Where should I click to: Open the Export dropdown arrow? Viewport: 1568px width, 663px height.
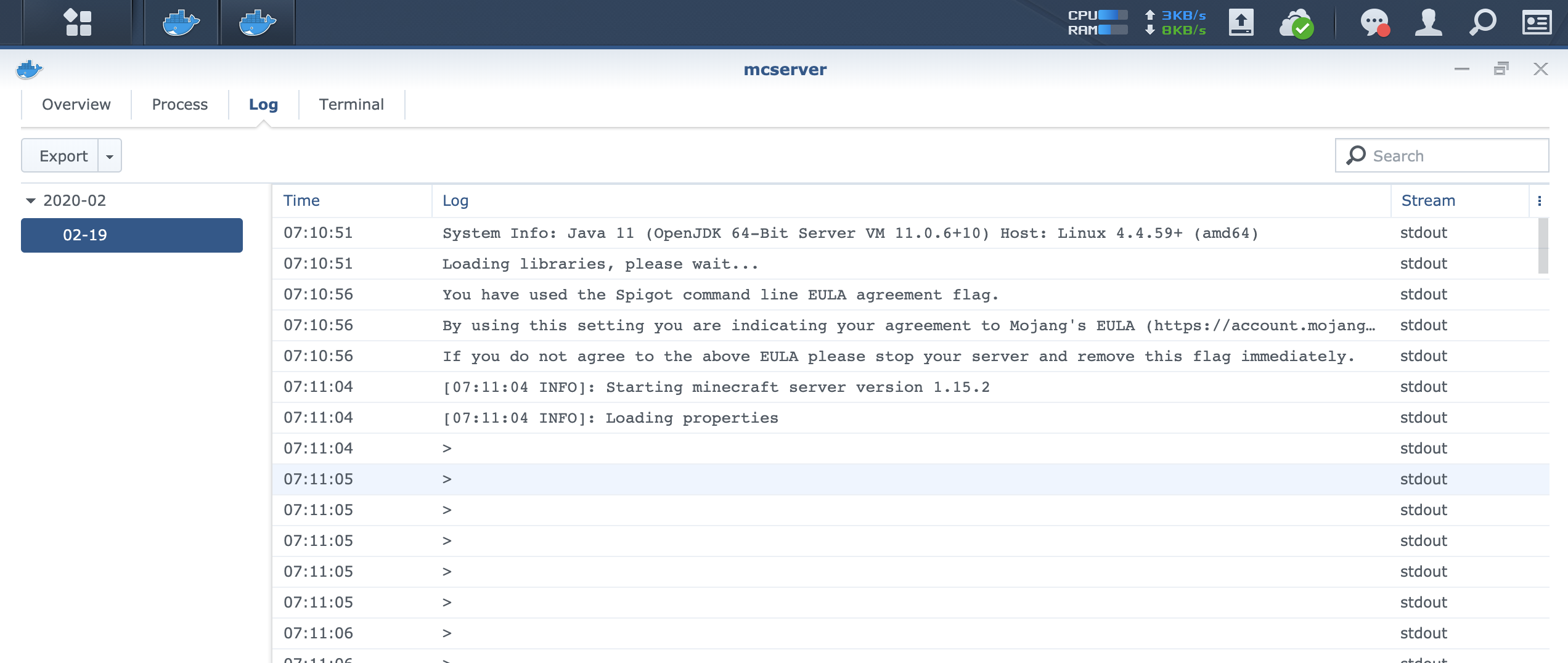(109, 155)
